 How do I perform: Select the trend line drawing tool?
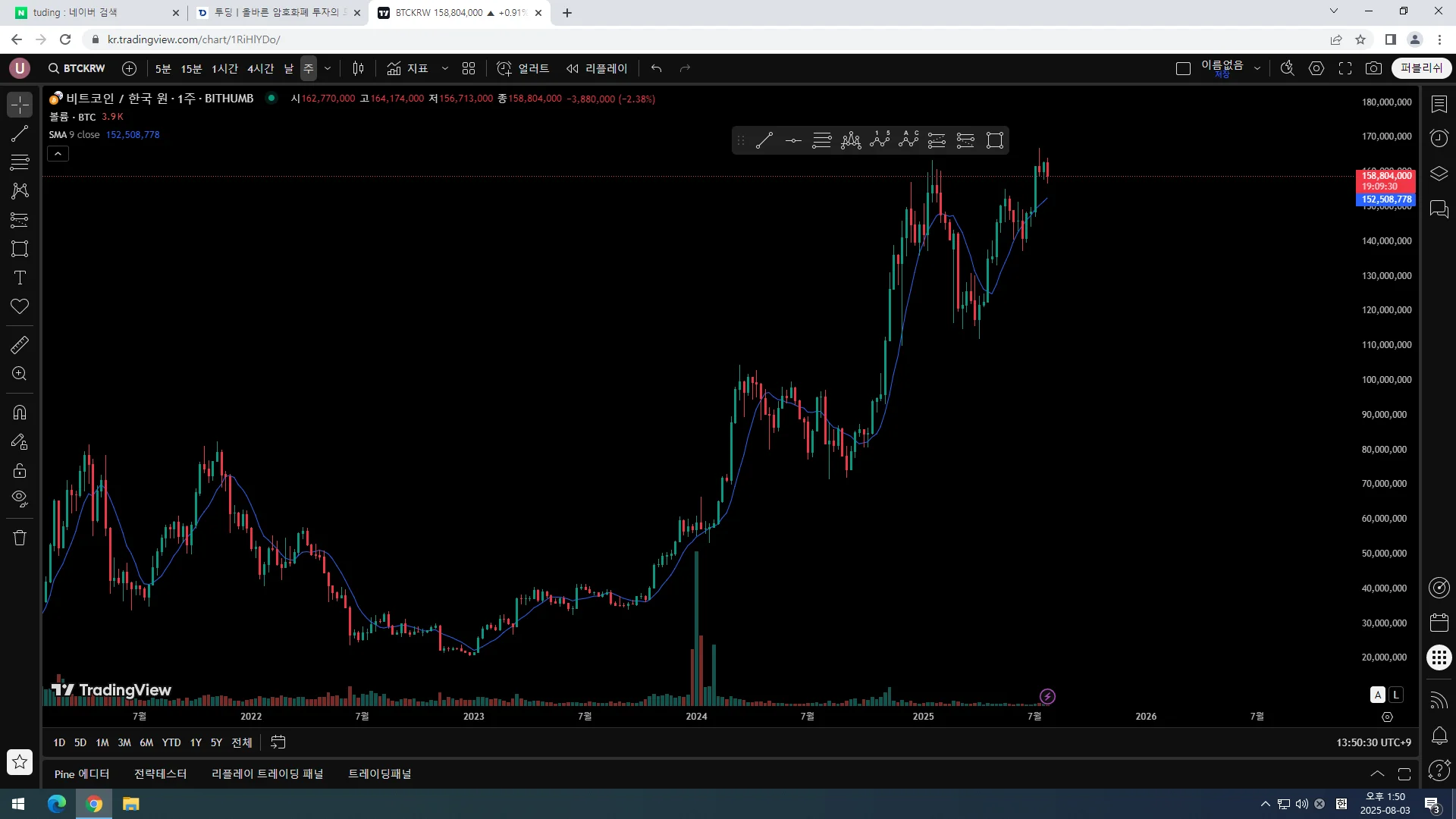pyautogui.click(x=20, y=133)
